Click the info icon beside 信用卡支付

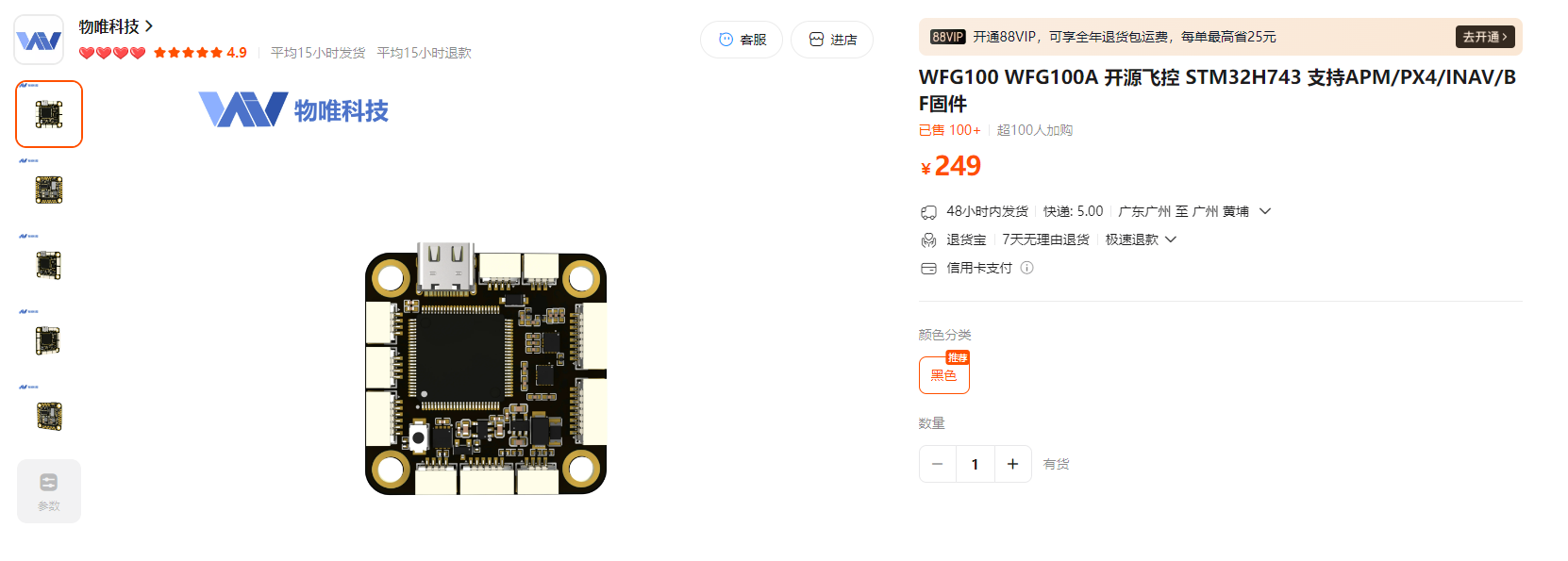coord(1027,268)
